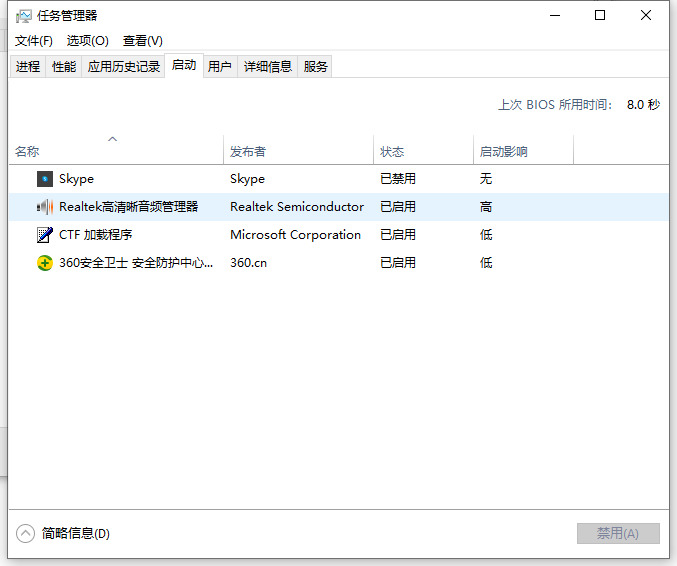Click publisher 360.cn cell

tap(249, 263)
